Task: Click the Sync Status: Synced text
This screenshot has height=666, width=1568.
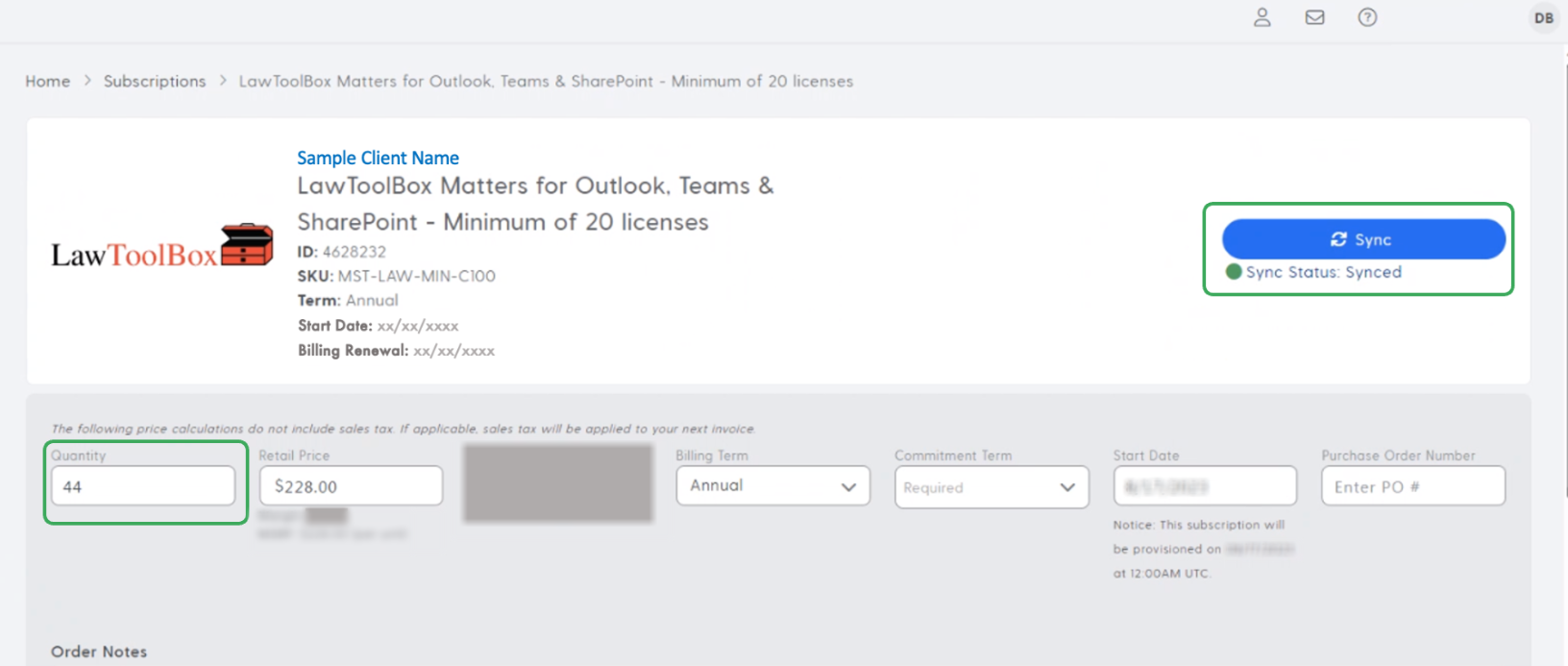Action: tap(1323, 272)
